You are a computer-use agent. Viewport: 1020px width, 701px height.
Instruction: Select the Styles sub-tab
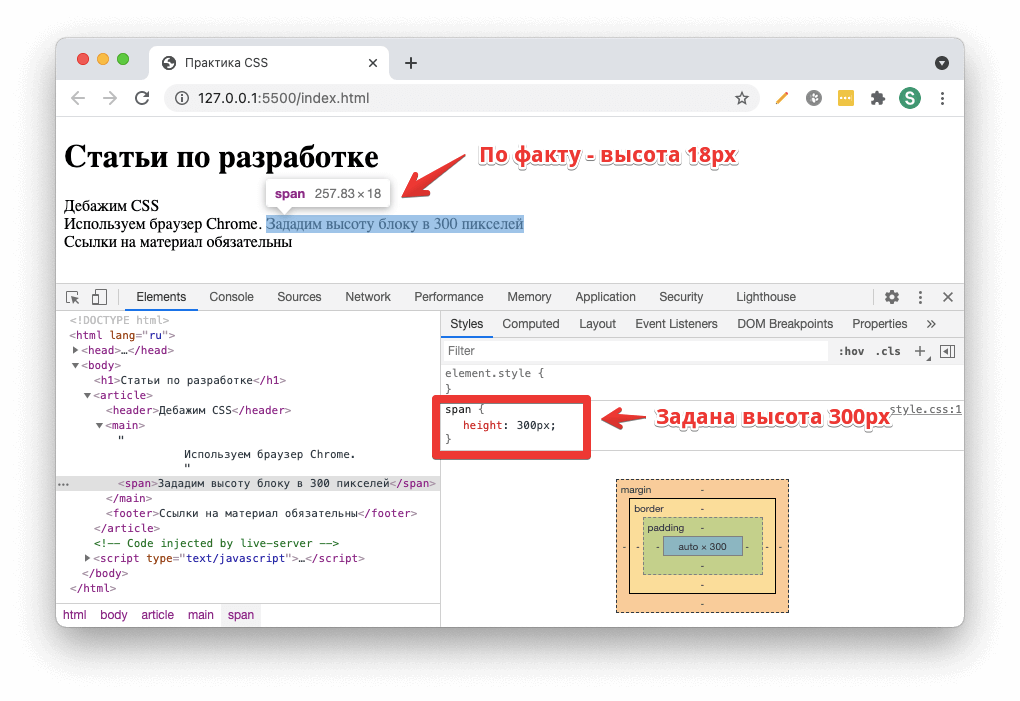[466, 324]
